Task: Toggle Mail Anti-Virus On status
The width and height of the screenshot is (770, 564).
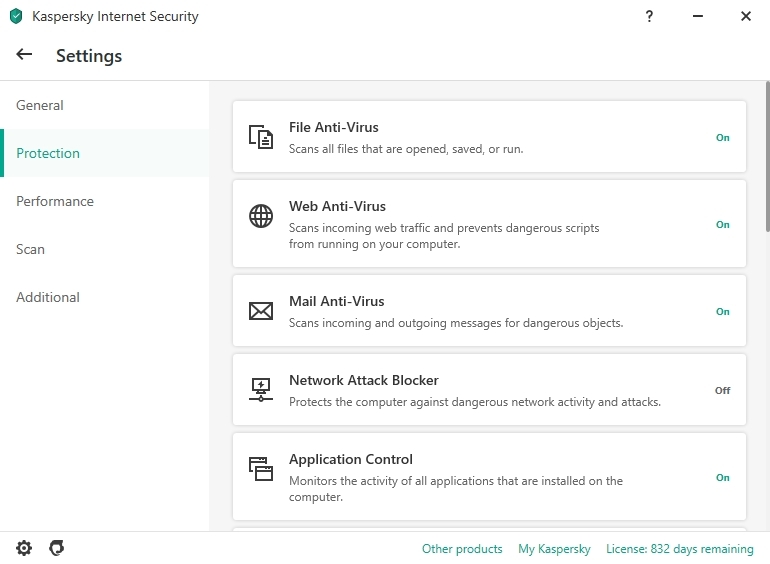Action: coord(722,312)
